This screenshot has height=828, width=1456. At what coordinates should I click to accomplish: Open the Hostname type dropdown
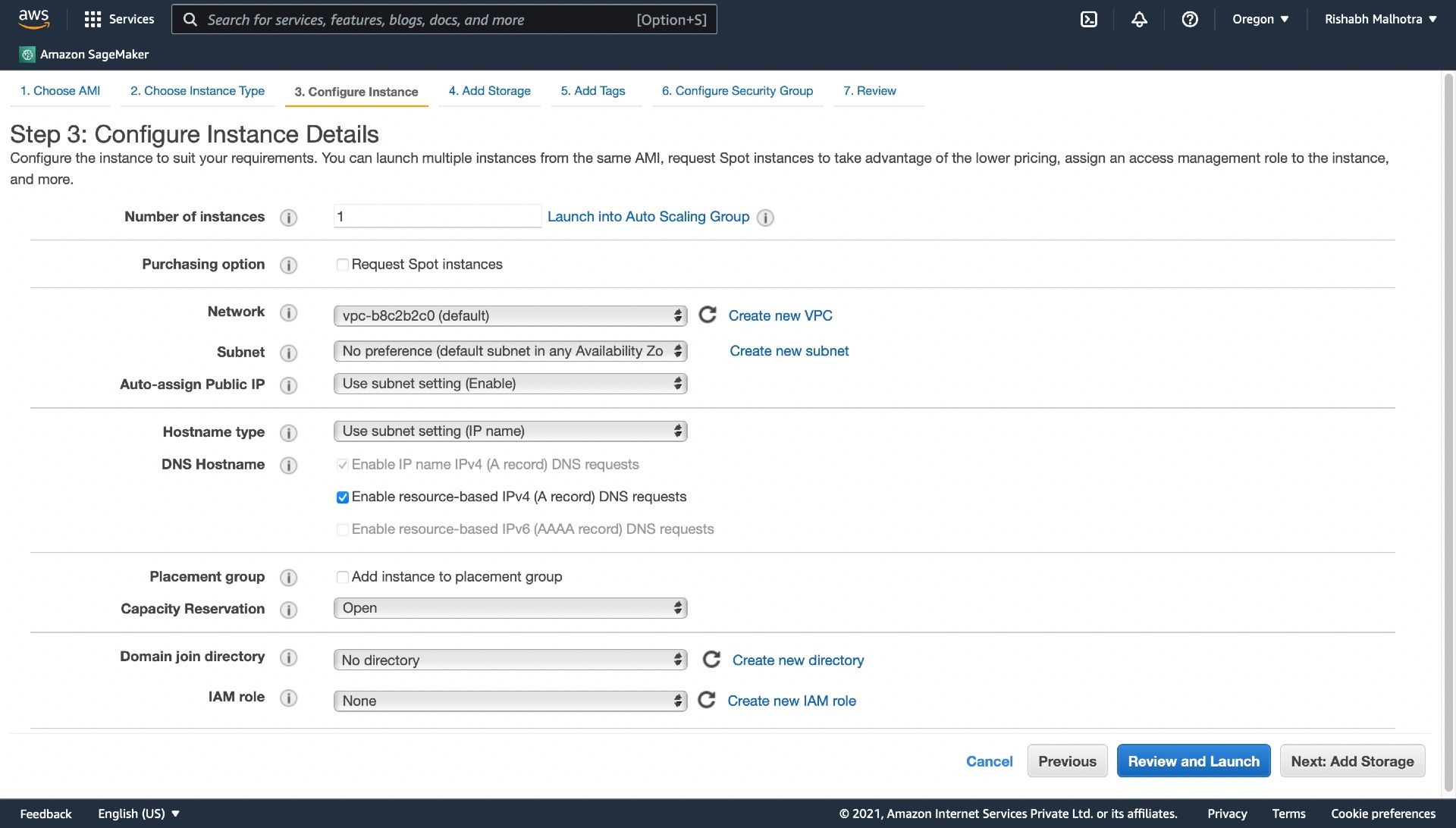[510, 431]
